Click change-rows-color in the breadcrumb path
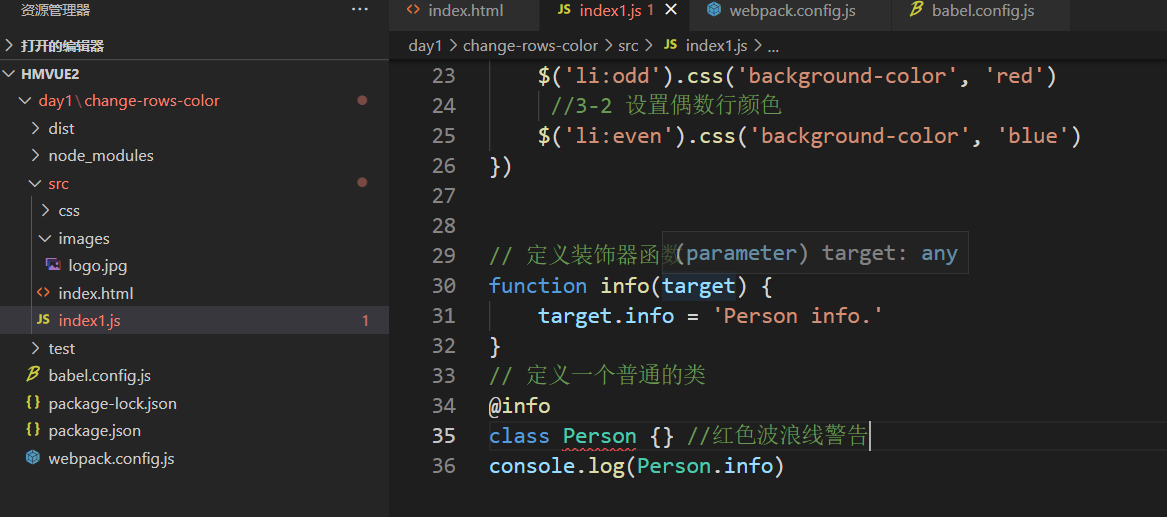This screenshot has width=1167, height=517. coord(531,46)
